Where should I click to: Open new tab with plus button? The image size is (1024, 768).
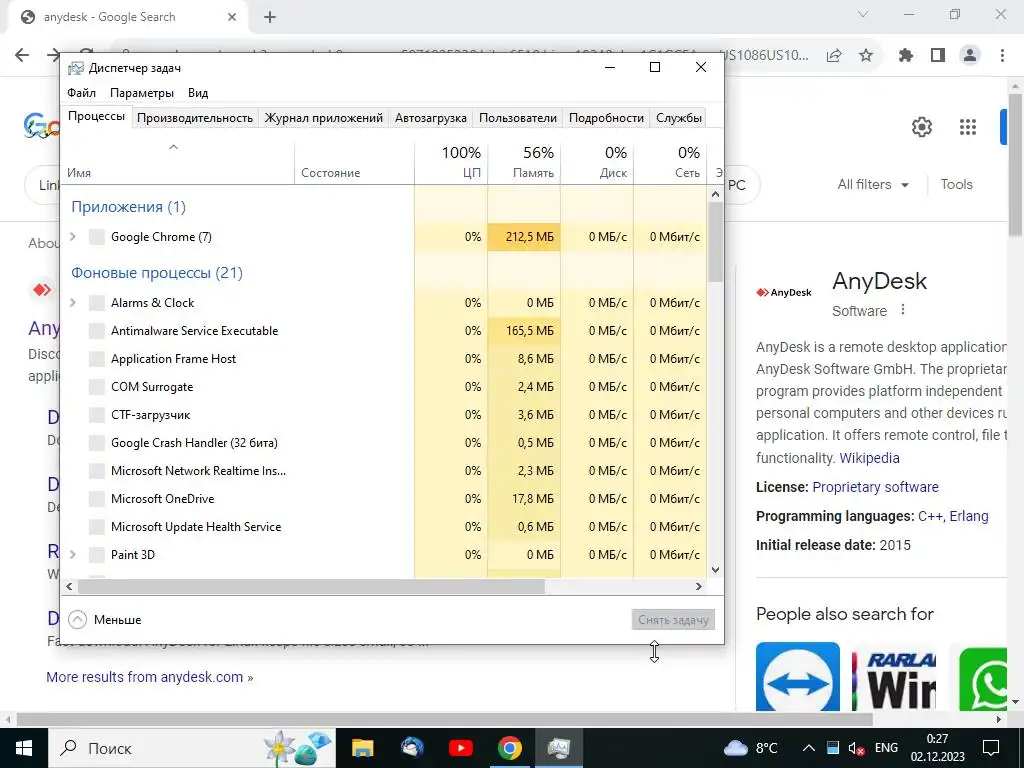270,18
